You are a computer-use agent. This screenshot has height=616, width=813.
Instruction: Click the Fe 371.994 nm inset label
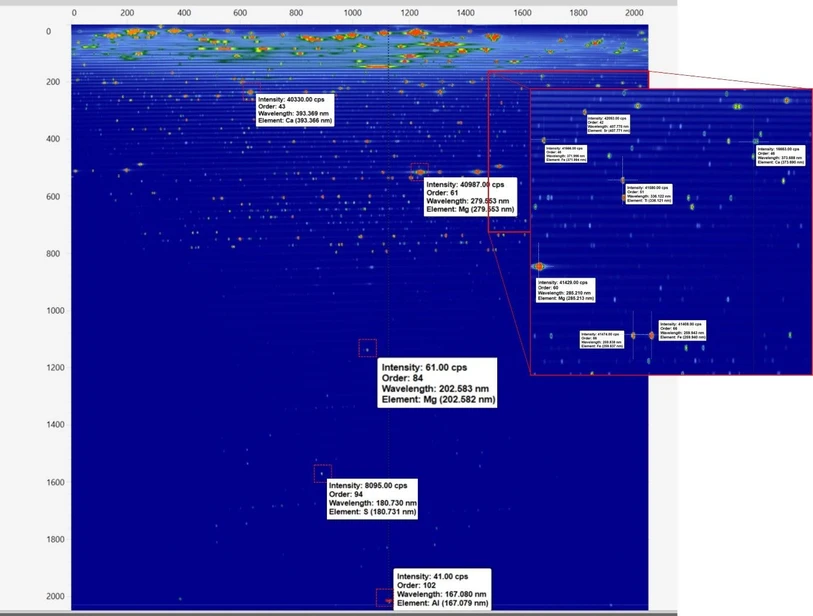tap(564, 153)
